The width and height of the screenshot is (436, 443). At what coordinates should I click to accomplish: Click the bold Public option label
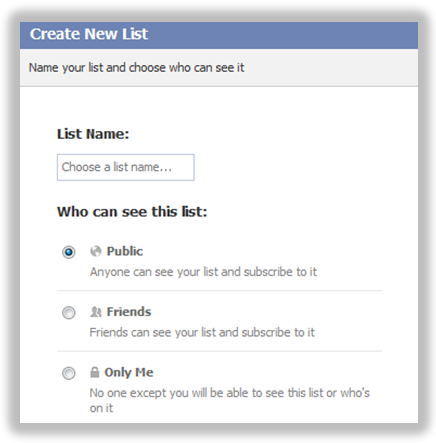point(125,251)
